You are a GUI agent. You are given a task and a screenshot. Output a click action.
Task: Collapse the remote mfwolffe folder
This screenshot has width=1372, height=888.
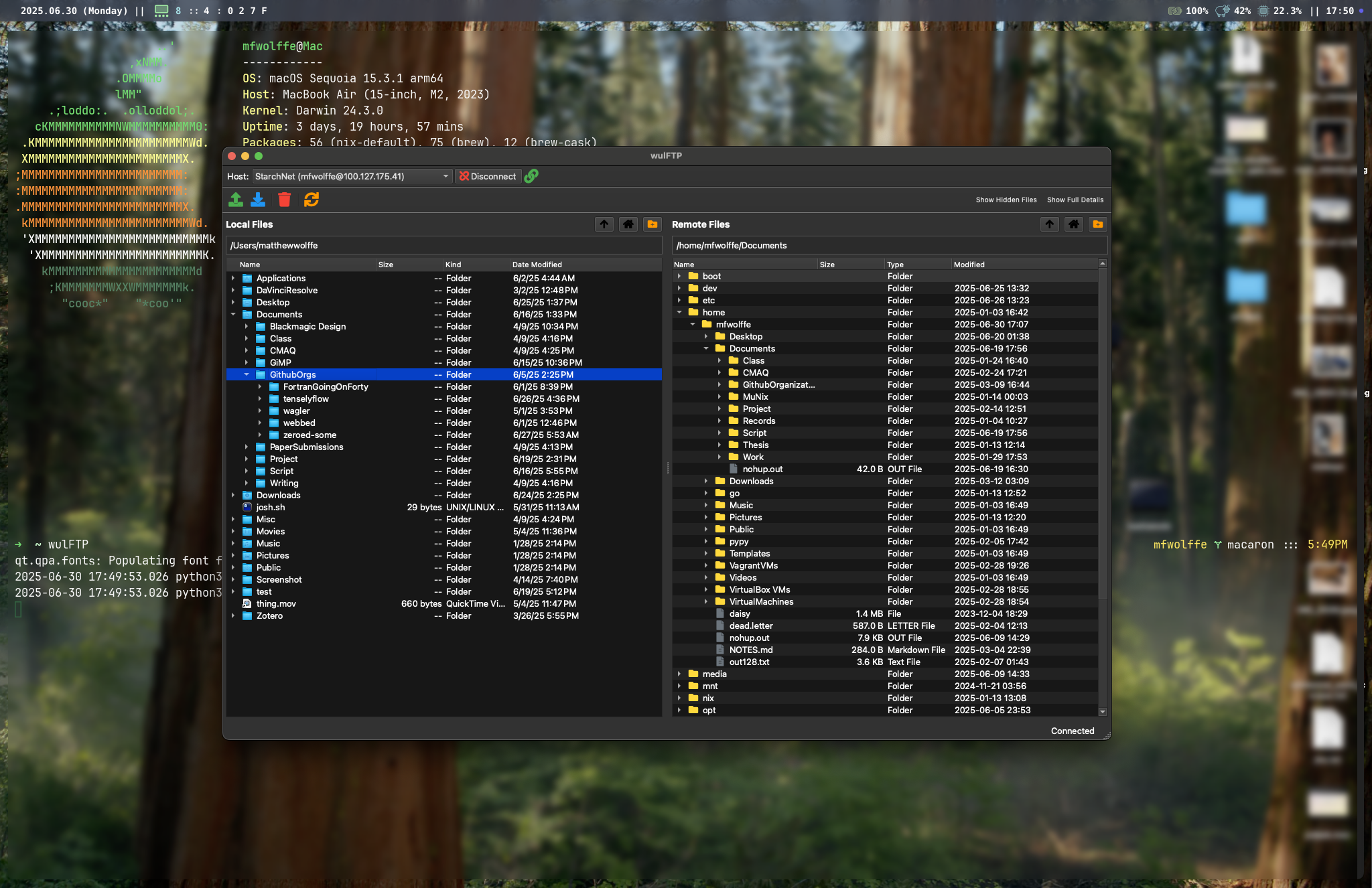click(693, 324)
